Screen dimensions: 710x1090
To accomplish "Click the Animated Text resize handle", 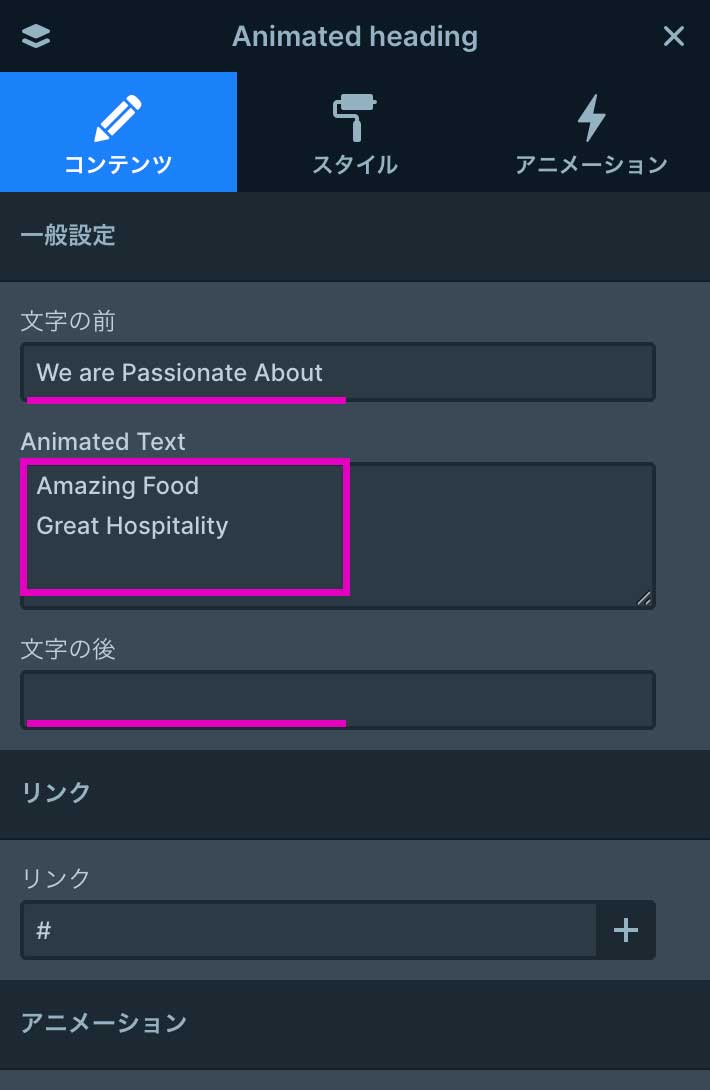I will tap(644, 598).
